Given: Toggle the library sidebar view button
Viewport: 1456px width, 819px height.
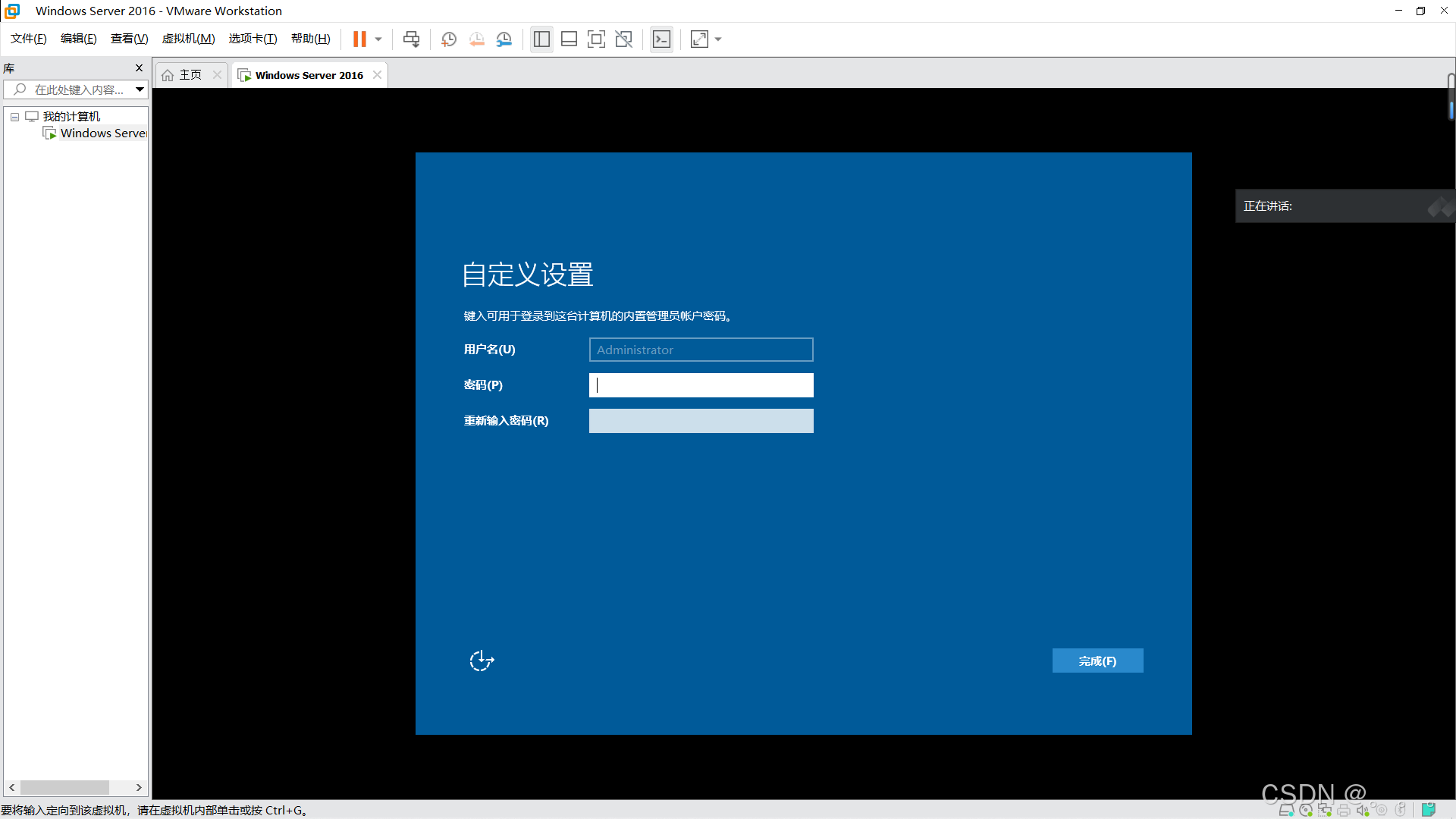Looking at the screenshot, I should click(x=541, y=39).
